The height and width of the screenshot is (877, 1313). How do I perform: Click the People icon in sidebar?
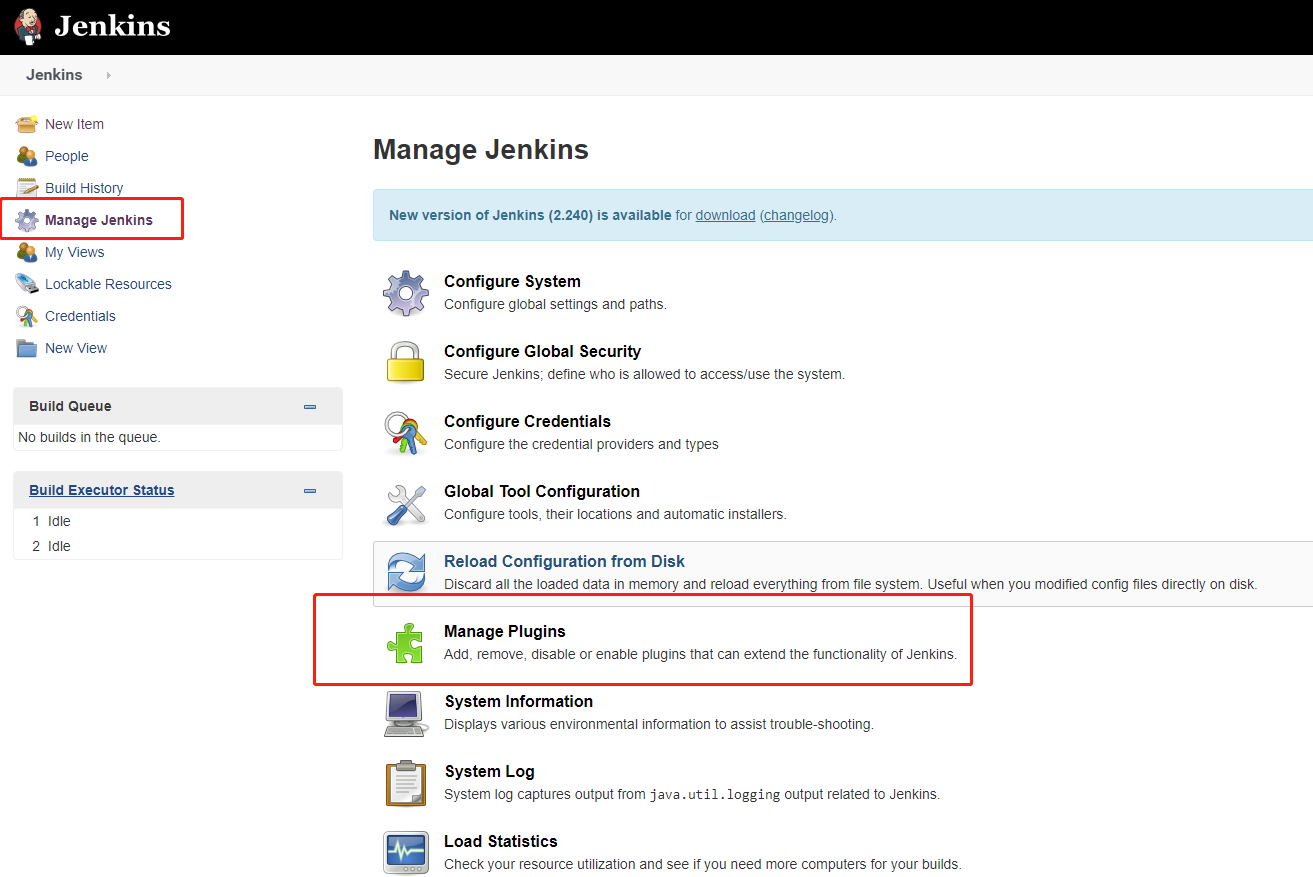click(27, 156)
